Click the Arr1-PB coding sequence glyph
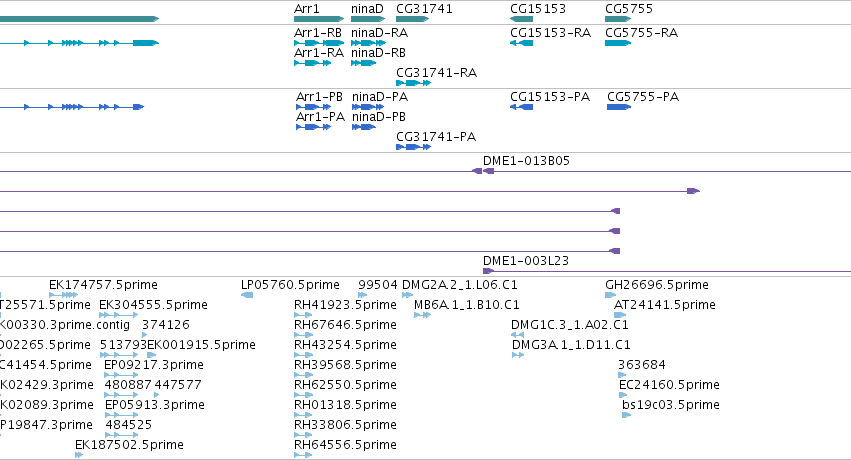 [x=313, y=107]
